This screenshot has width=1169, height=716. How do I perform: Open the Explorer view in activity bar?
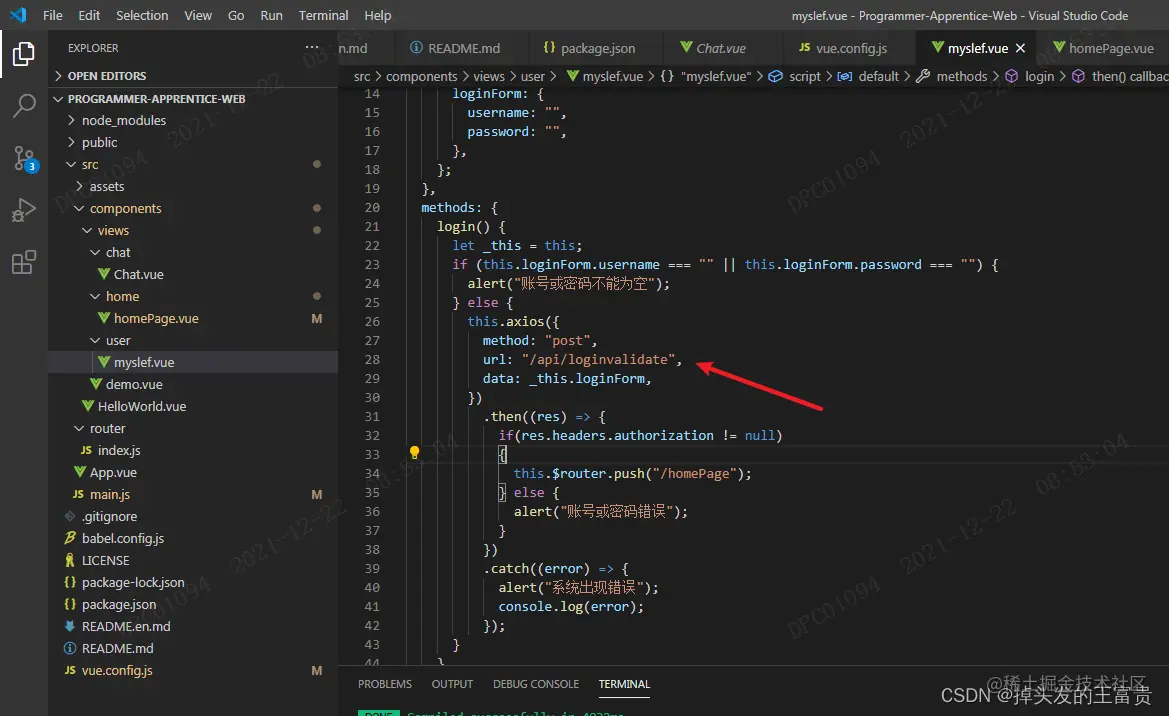coord(24,54)
